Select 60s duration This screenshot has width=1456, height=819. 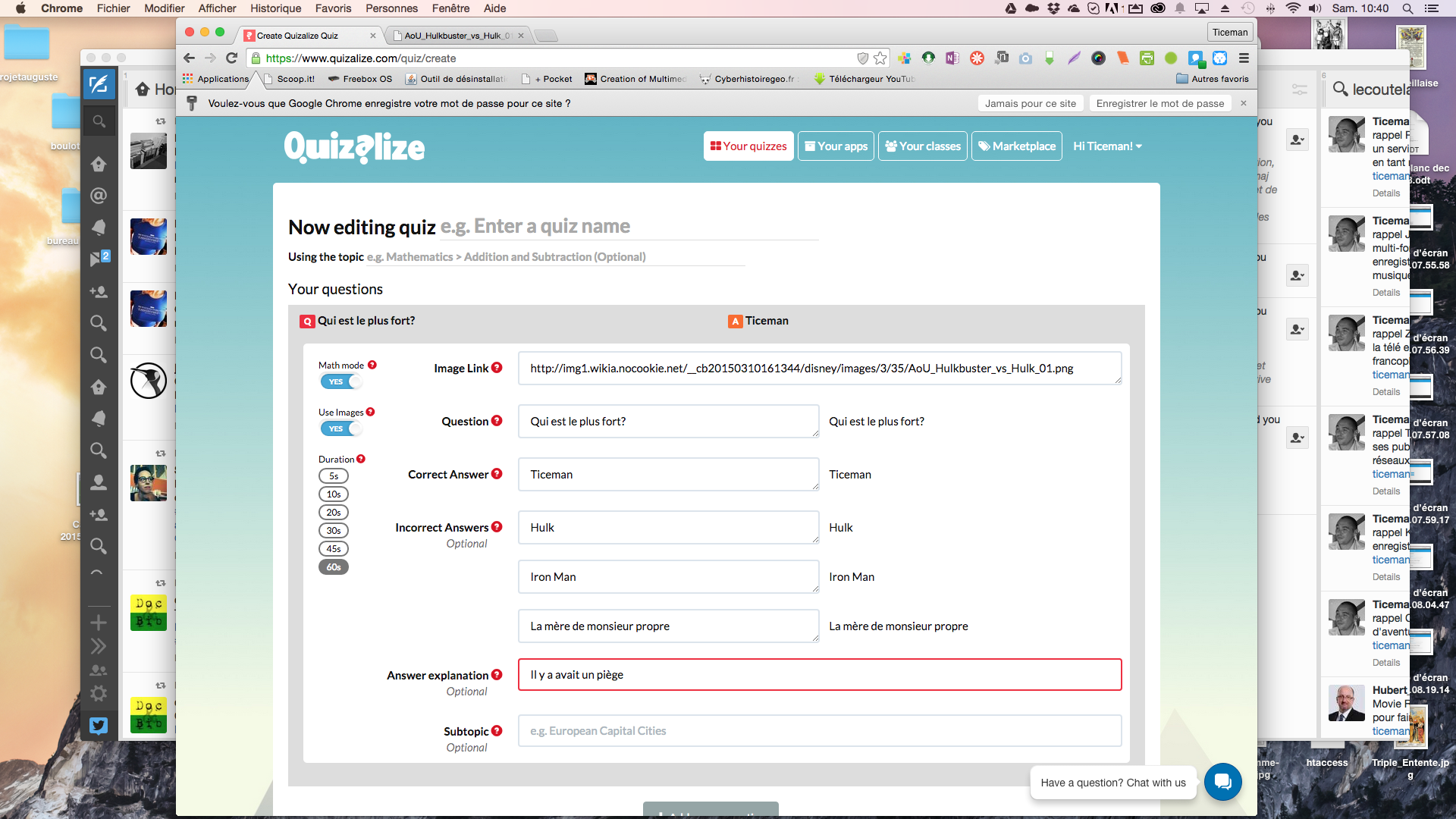click(x=334, y=567)
